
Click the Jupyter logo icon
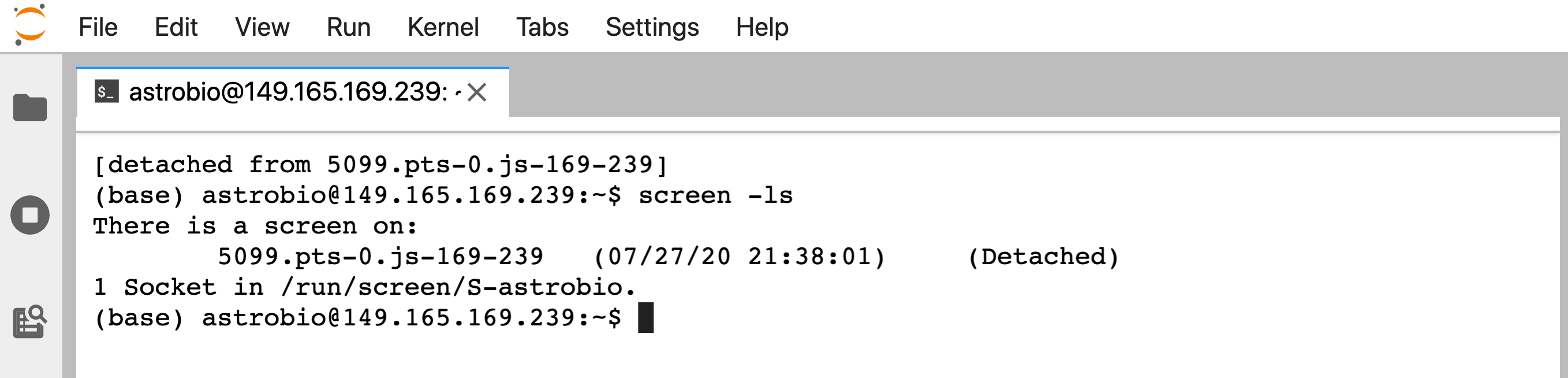tap(30, 25)
